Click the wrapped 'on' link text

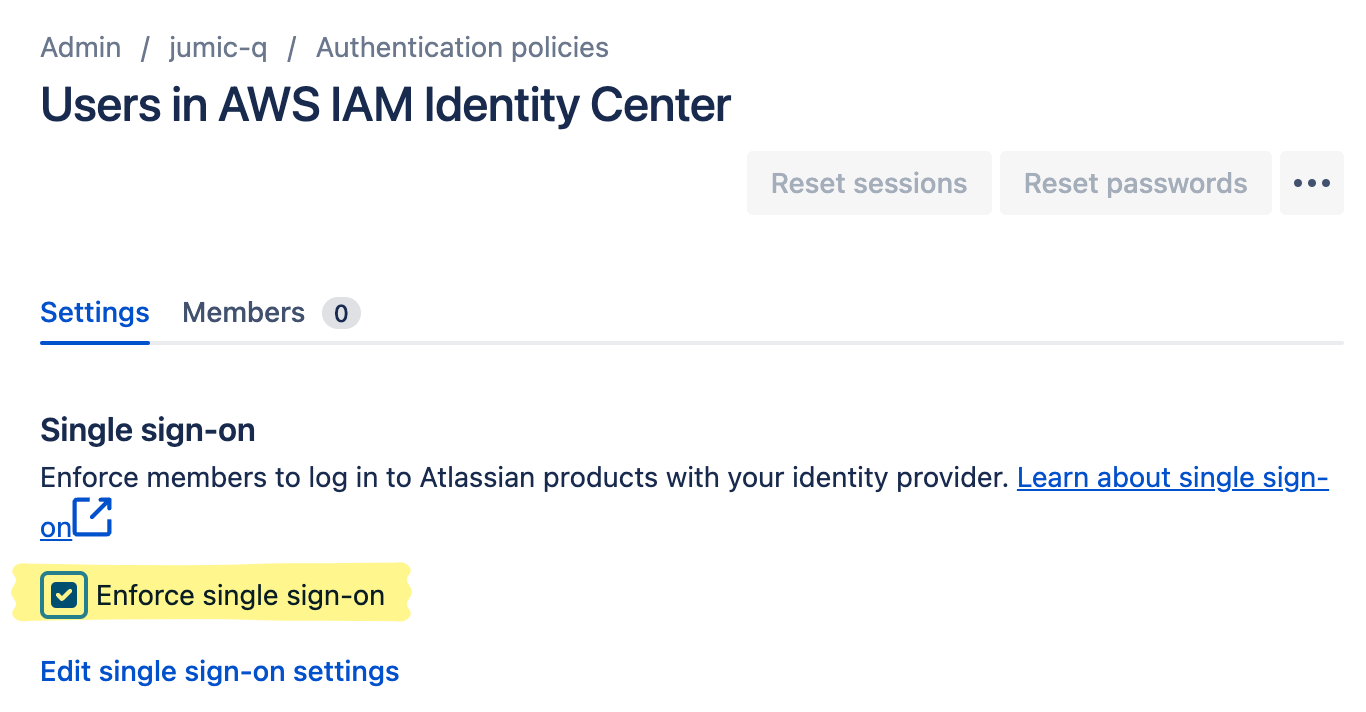[56, 527]
